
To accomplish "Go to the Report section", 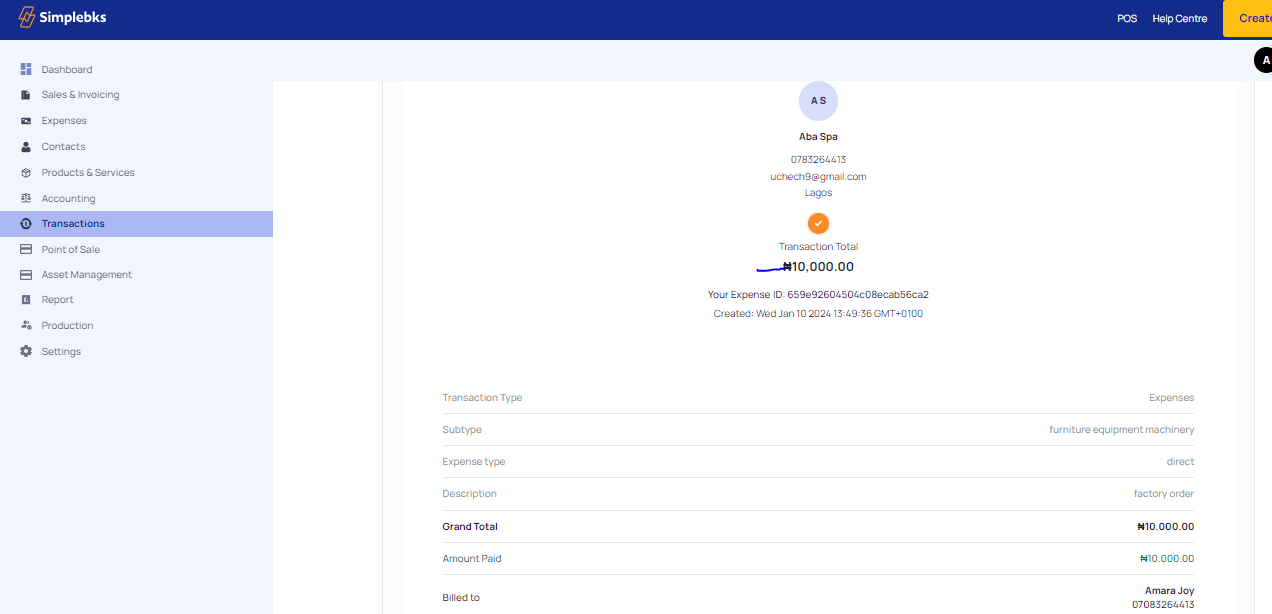I will (x=57, y=300).
